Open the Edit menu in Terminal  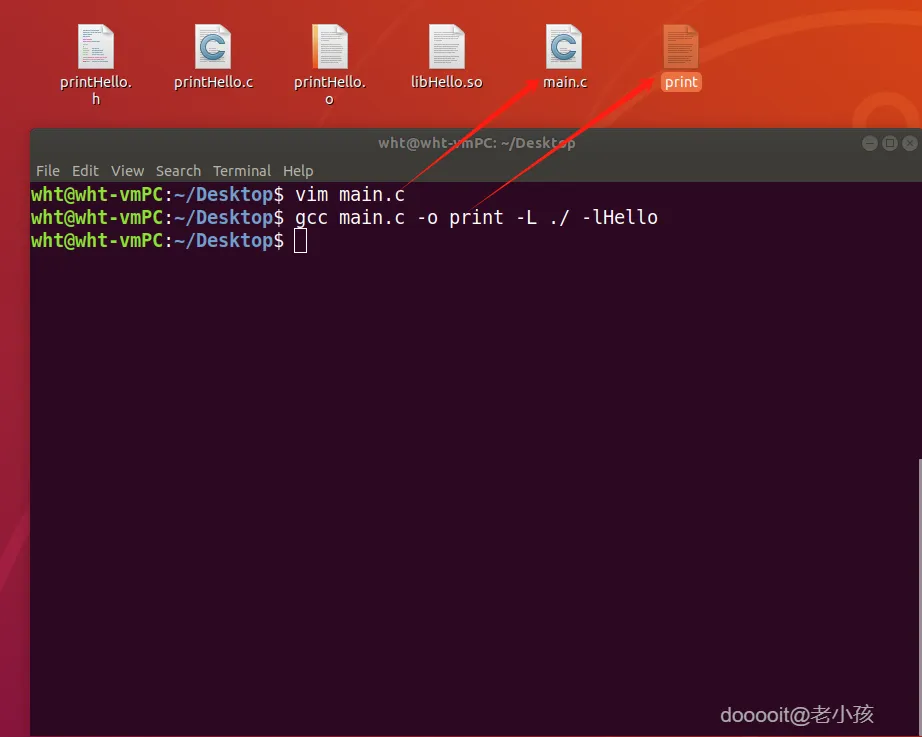(85, 171)
